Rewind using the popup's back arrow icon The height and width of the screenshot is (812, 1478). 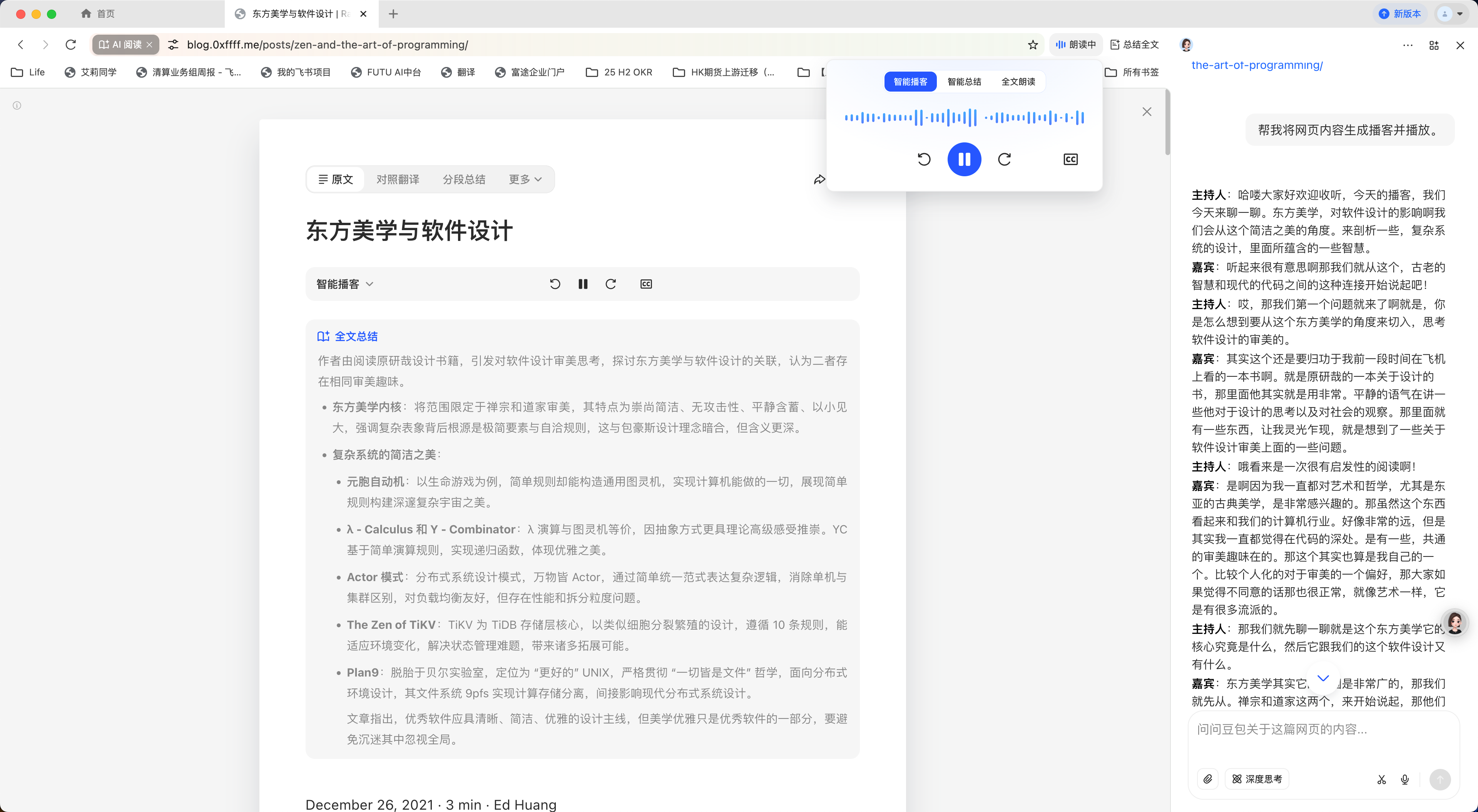(924, 159)
